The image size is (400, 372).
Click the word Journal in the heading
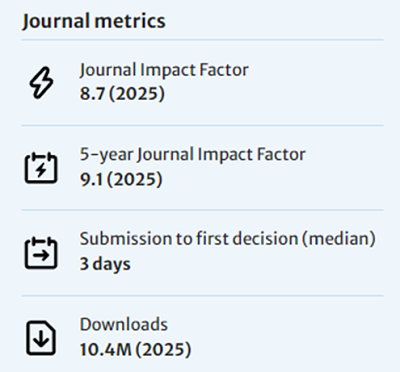point(56,21)
